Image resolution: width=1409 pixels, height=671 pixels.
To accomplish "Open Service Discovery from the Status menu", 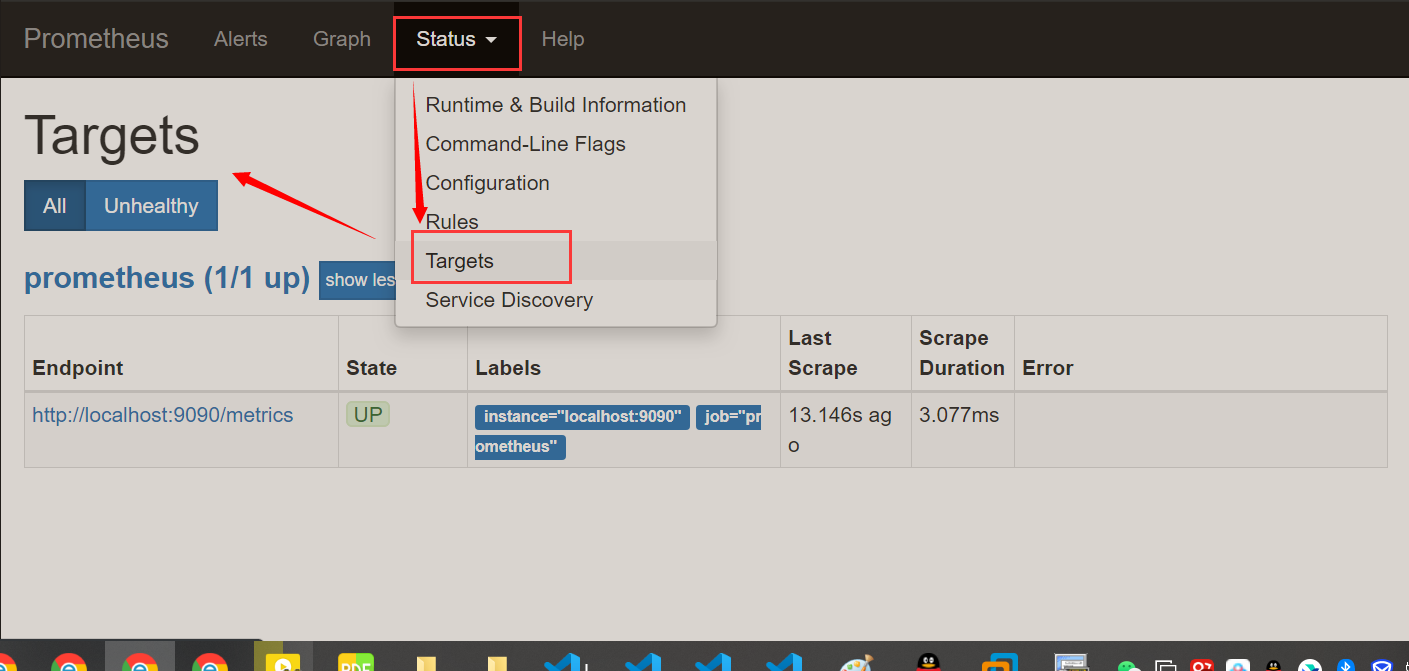I will pyautogui.click(x=556, y=300).
